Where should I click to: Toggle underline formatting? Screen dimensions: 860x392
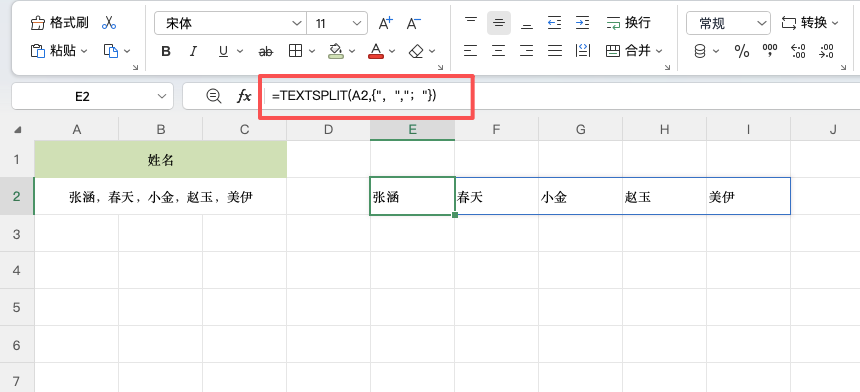[x=223, y=52]
